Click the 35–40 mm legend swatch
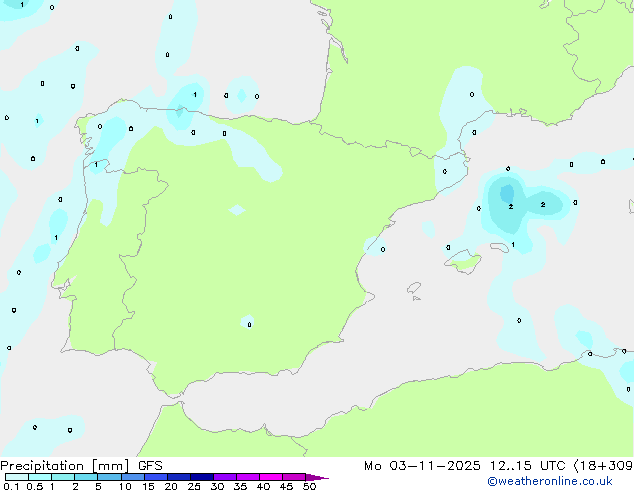 pos(248,477)
